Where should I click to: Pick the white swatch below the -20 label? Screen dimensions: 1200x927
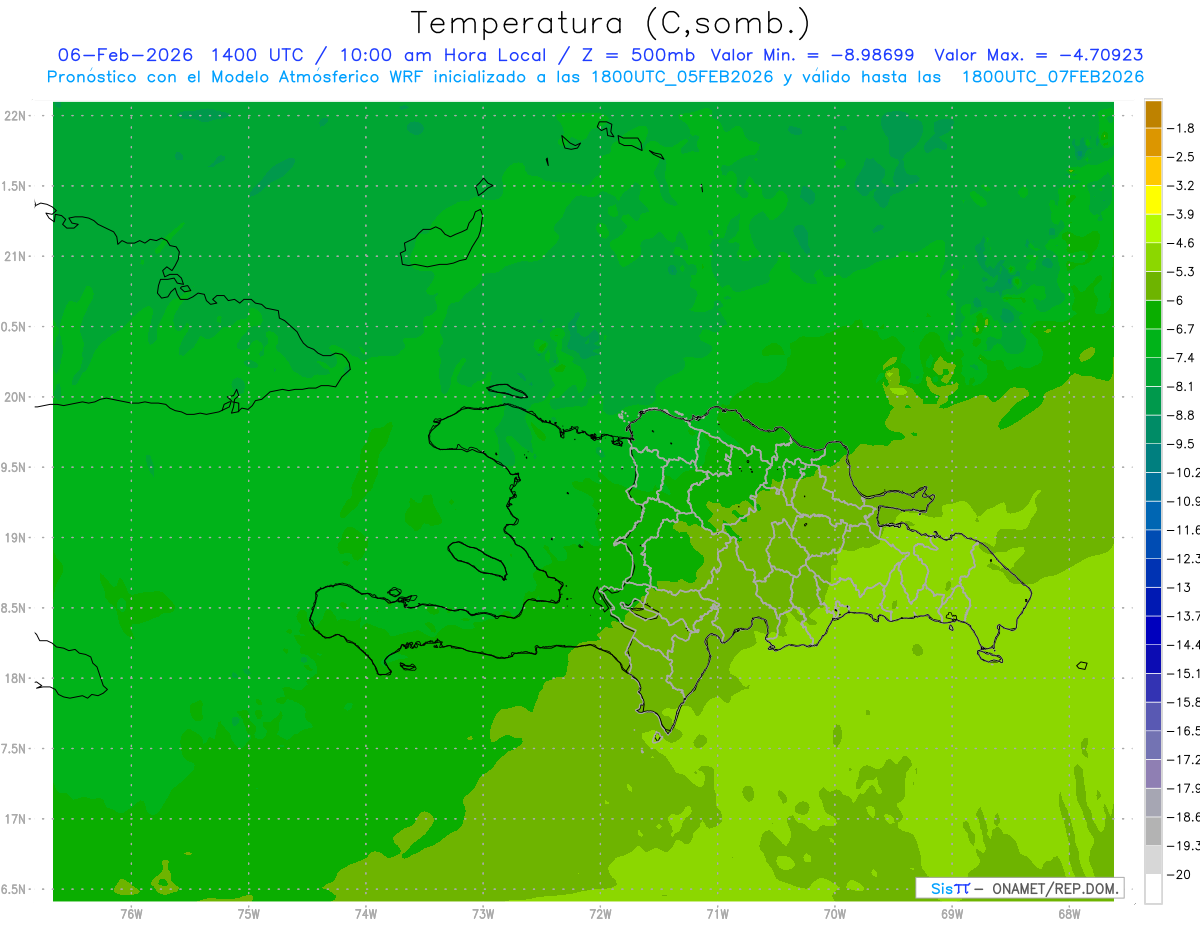point(1153,889)
